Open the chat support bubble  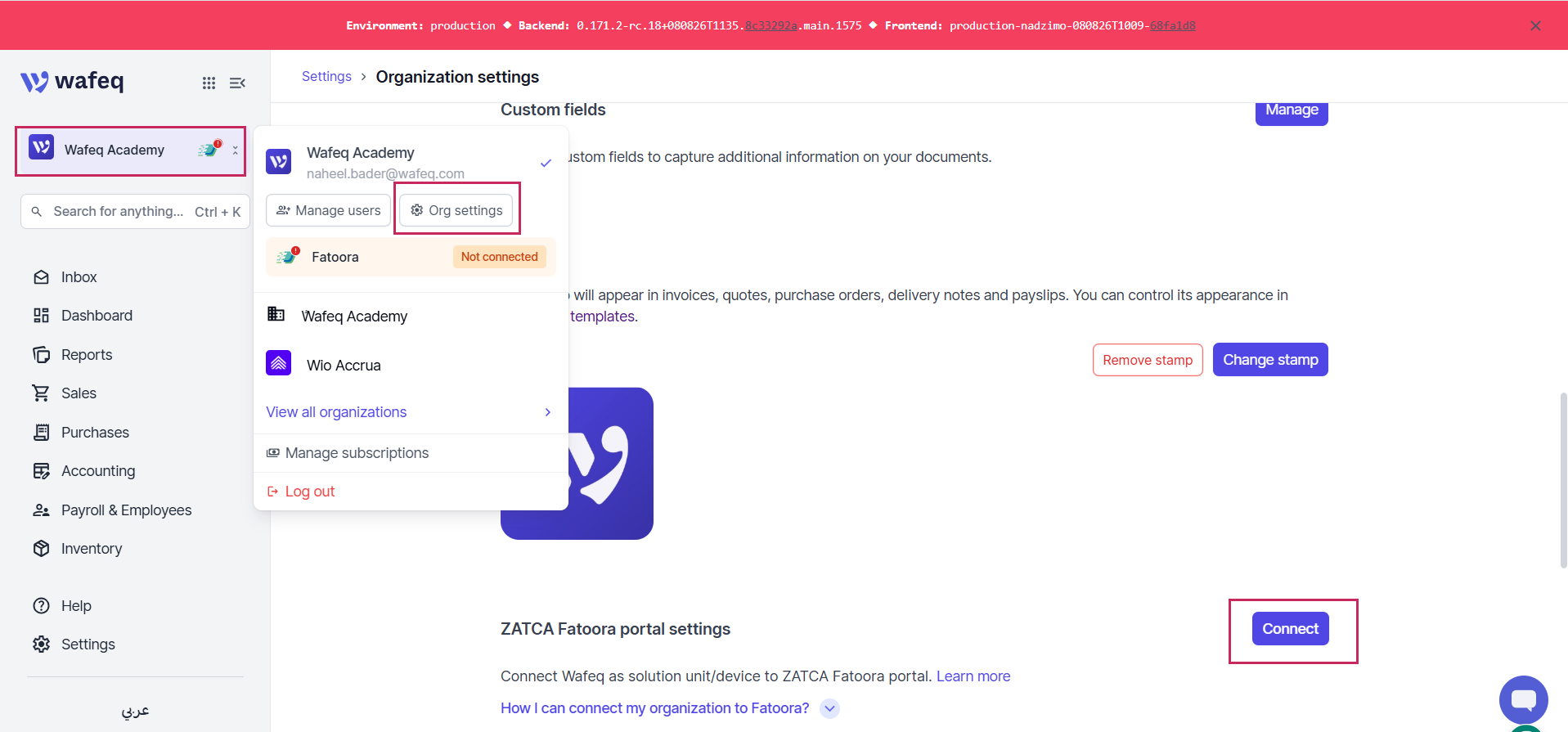tap(1523, 699)
